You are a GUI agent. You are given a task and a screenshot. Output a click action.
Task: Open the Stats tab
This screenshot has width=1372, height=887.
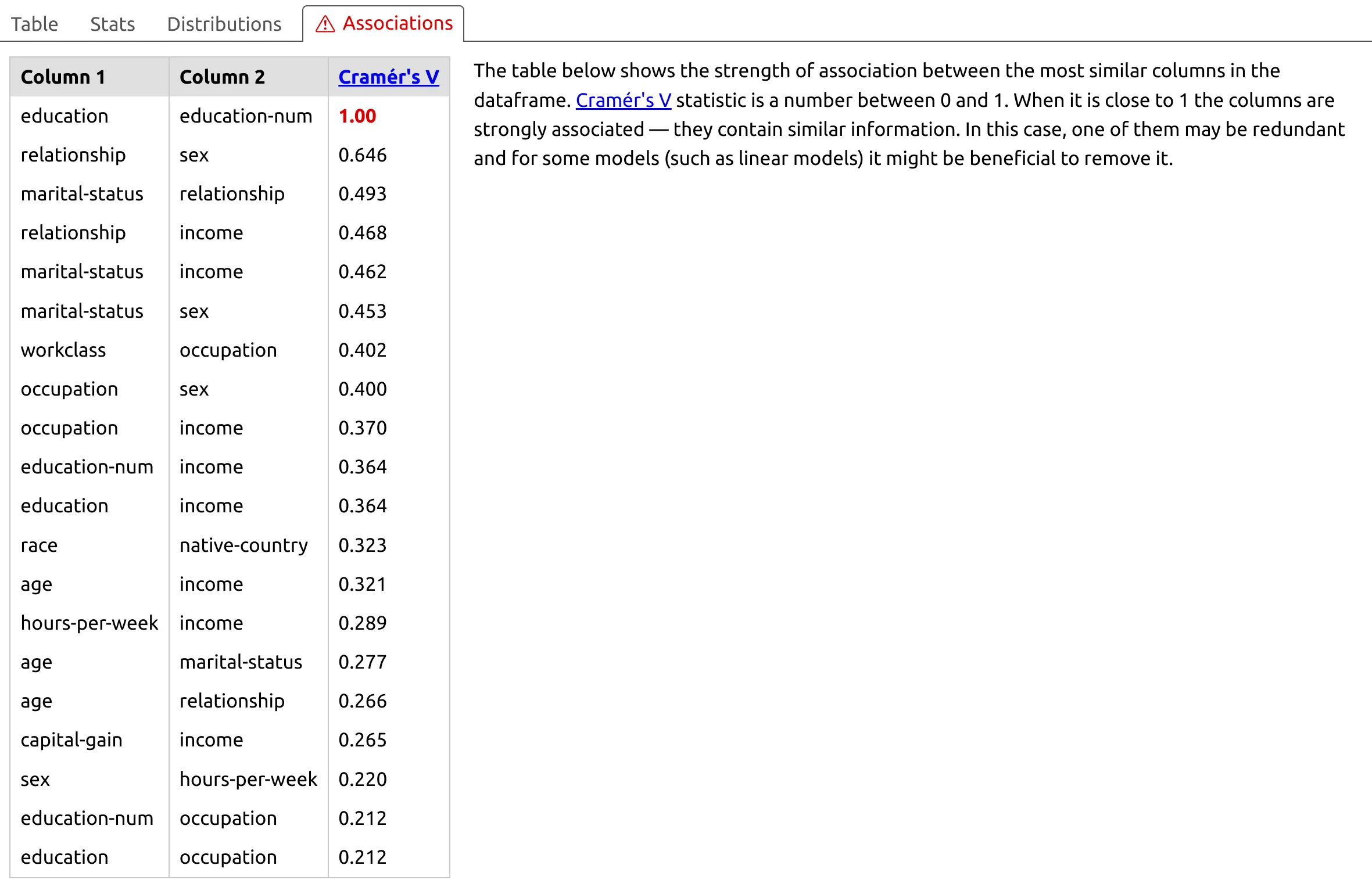tap(112, 24)
